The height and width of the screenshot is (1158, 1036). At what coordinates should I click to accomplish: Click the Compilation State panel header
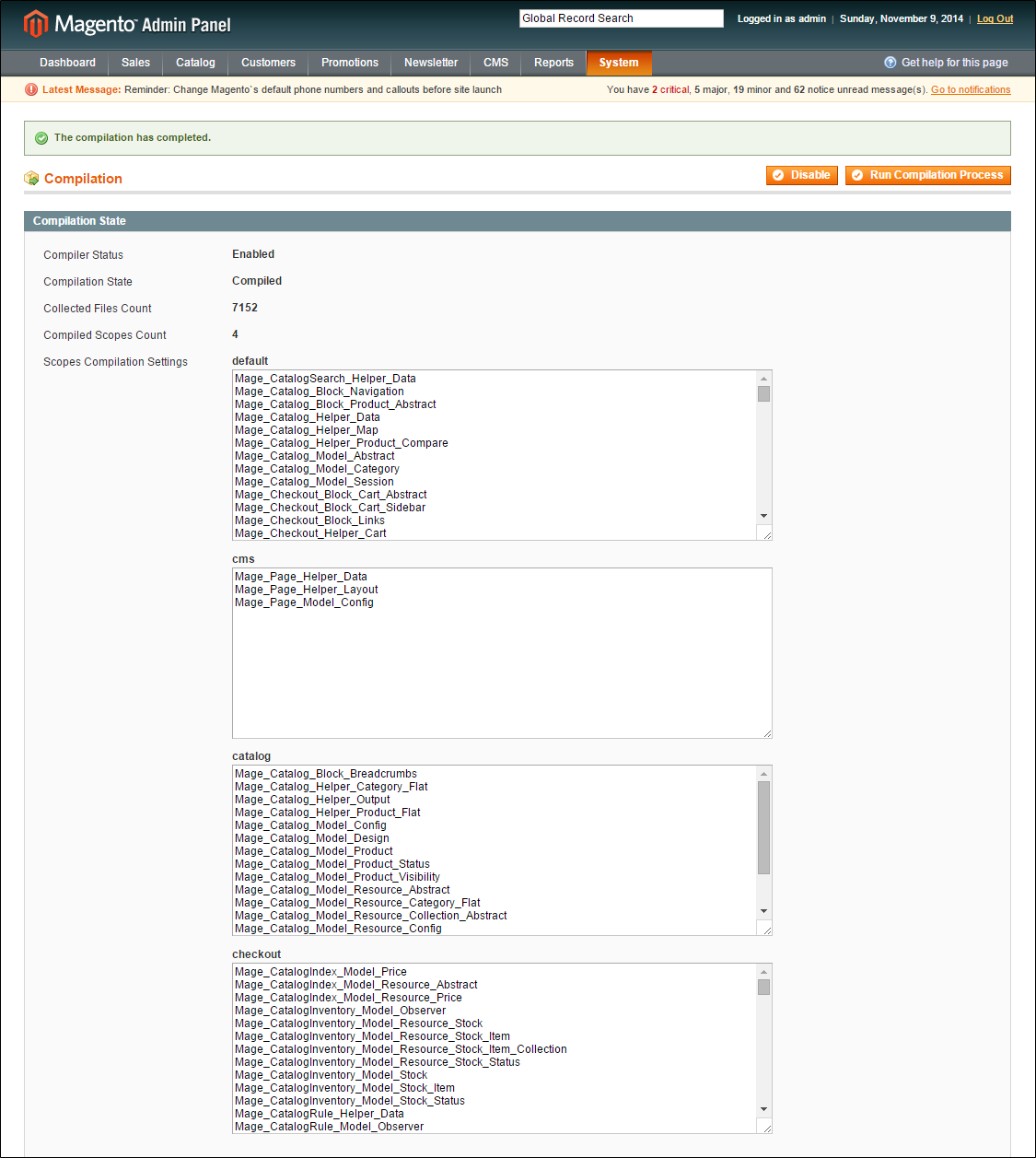[518, 221]
